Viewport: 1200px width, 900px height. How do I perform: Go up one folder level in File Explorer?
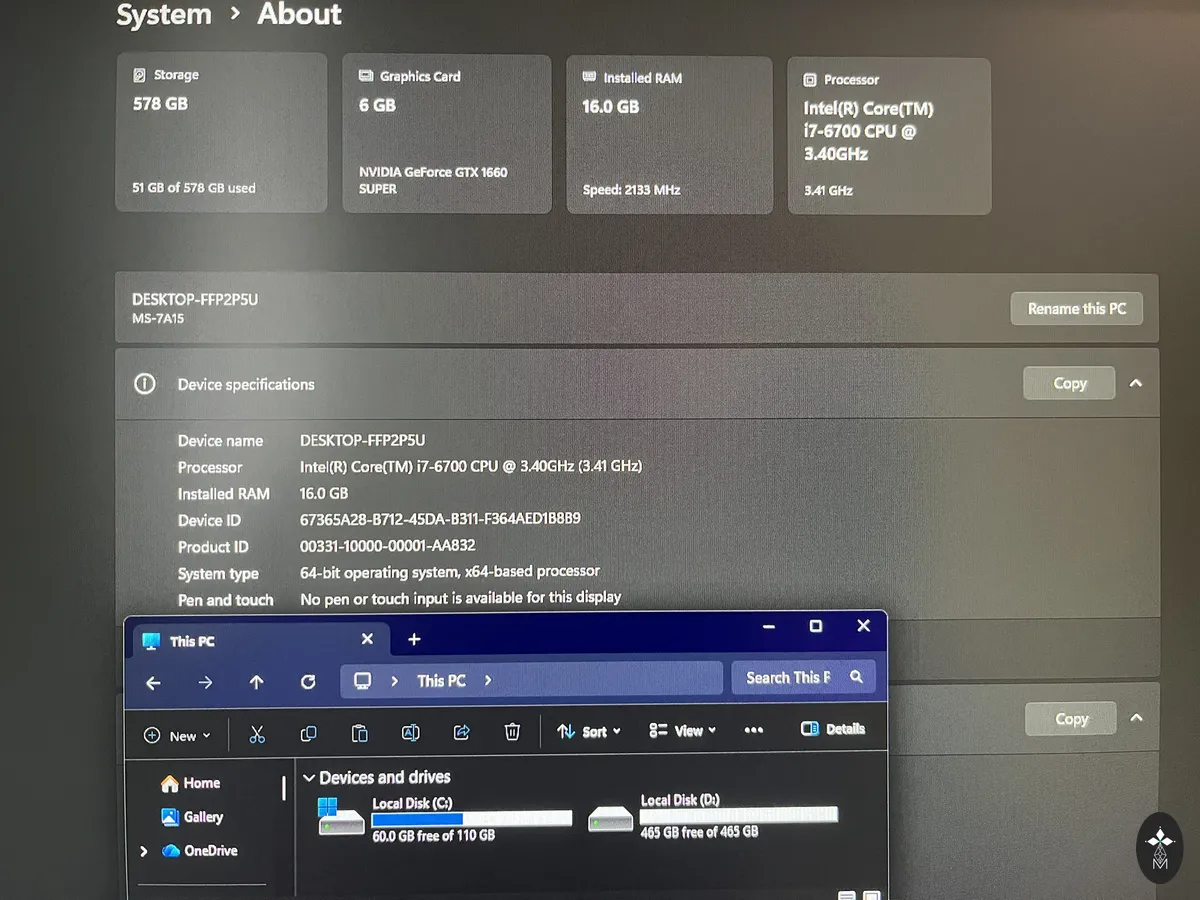pyautogui.click(x=256, y=682)
